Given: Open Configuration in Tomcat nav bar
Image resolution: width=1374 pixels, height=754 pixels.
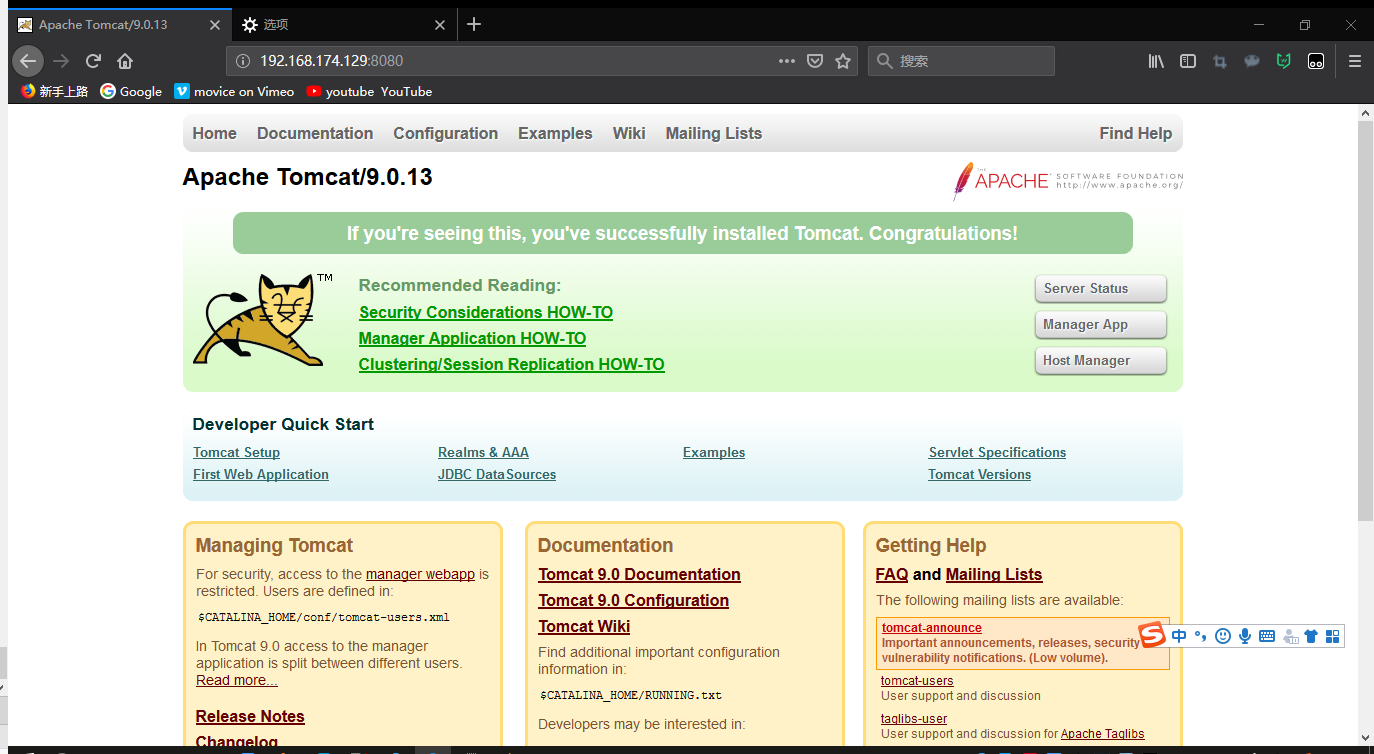Looking at the screenshot, I should pyautogui.click(x=445, y=133).
